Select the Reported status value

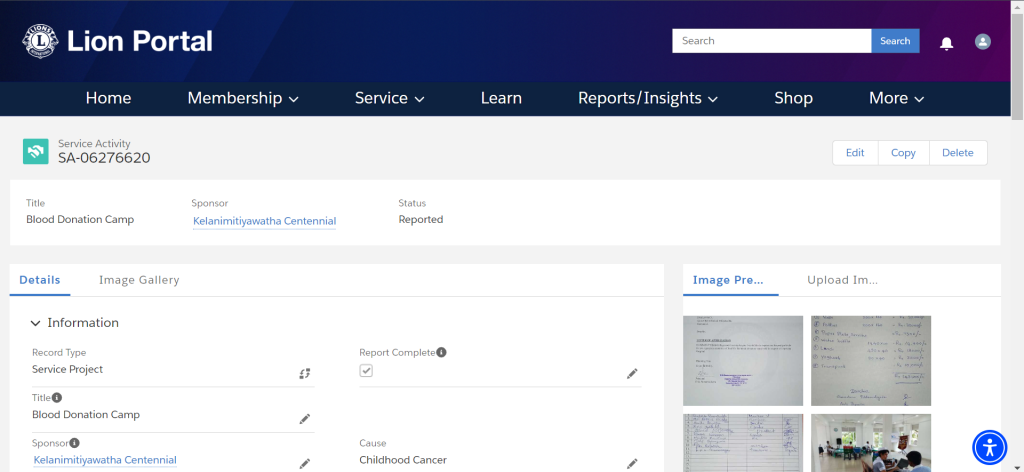(421, 219)
